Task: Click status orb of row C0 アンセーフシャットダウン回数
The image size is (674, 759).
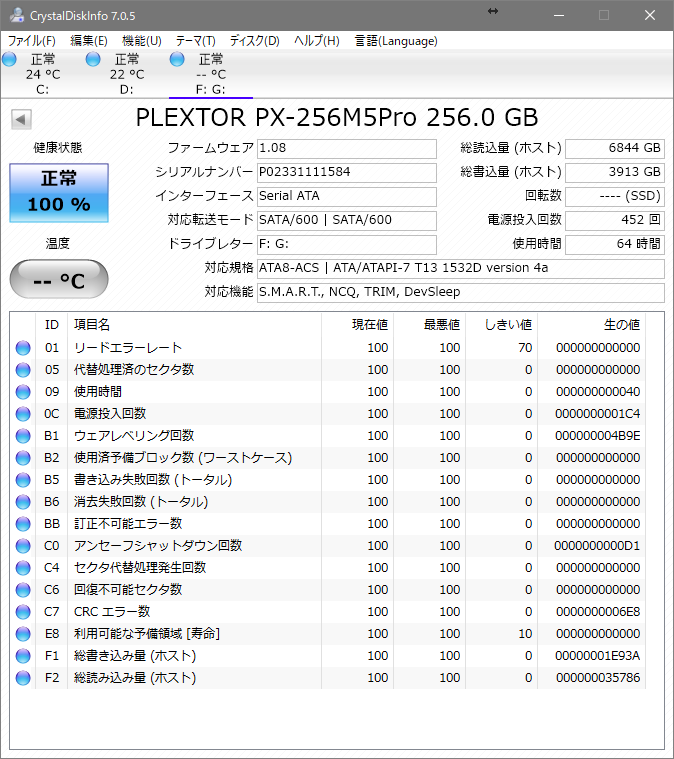Action: pos(23,546)
